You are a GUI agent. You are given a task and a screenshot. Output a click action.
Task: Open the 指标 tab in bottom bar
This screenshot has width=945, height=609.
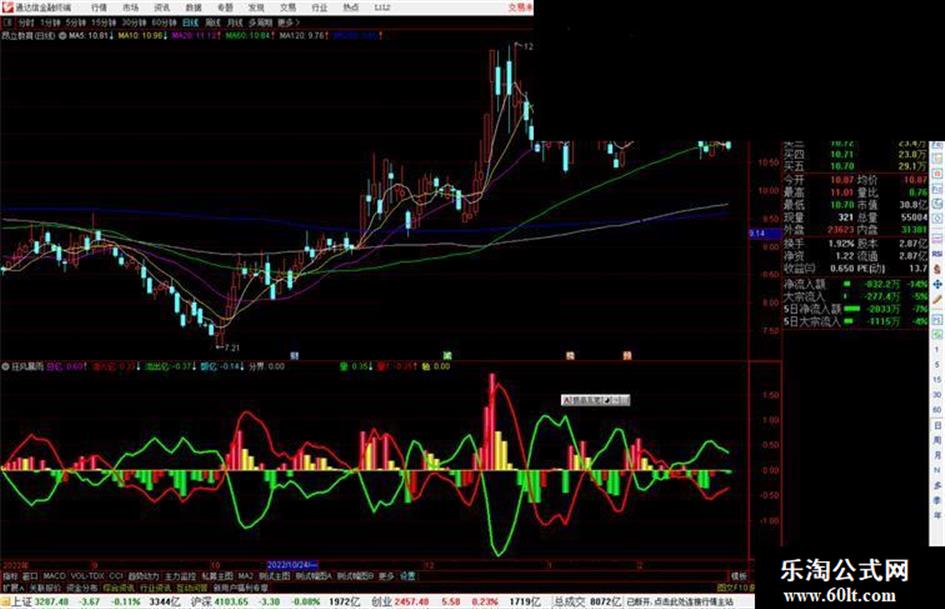pyautogui.click(x=10, y=576)
